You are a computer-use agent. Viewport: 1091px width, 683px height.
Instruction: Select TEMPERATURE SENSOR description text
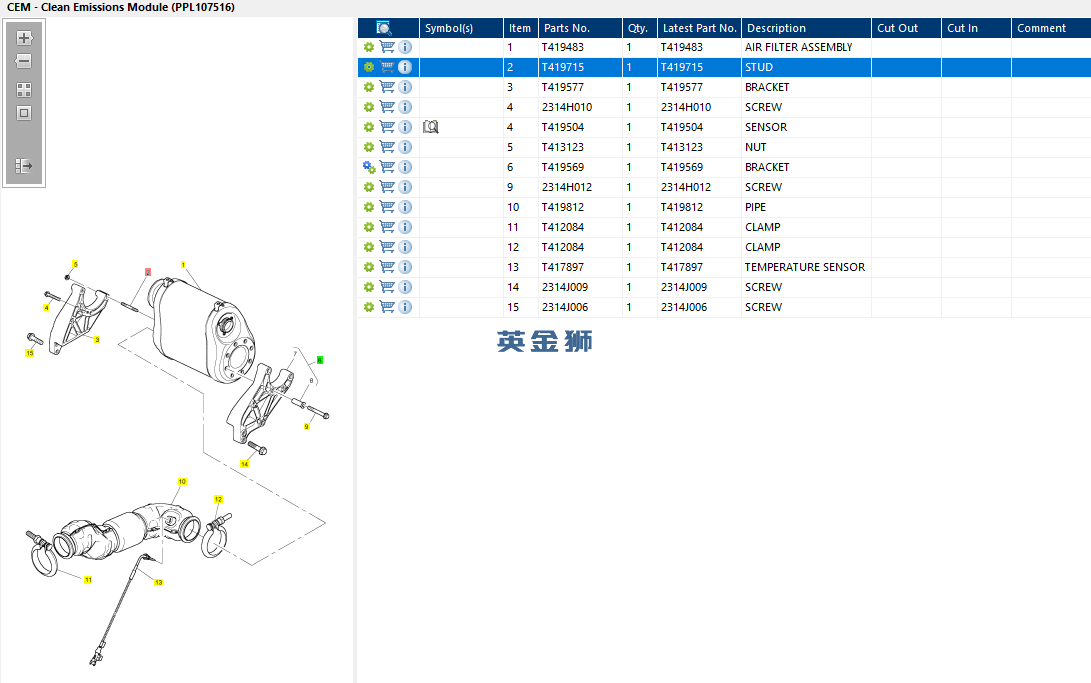pos(805,267)
